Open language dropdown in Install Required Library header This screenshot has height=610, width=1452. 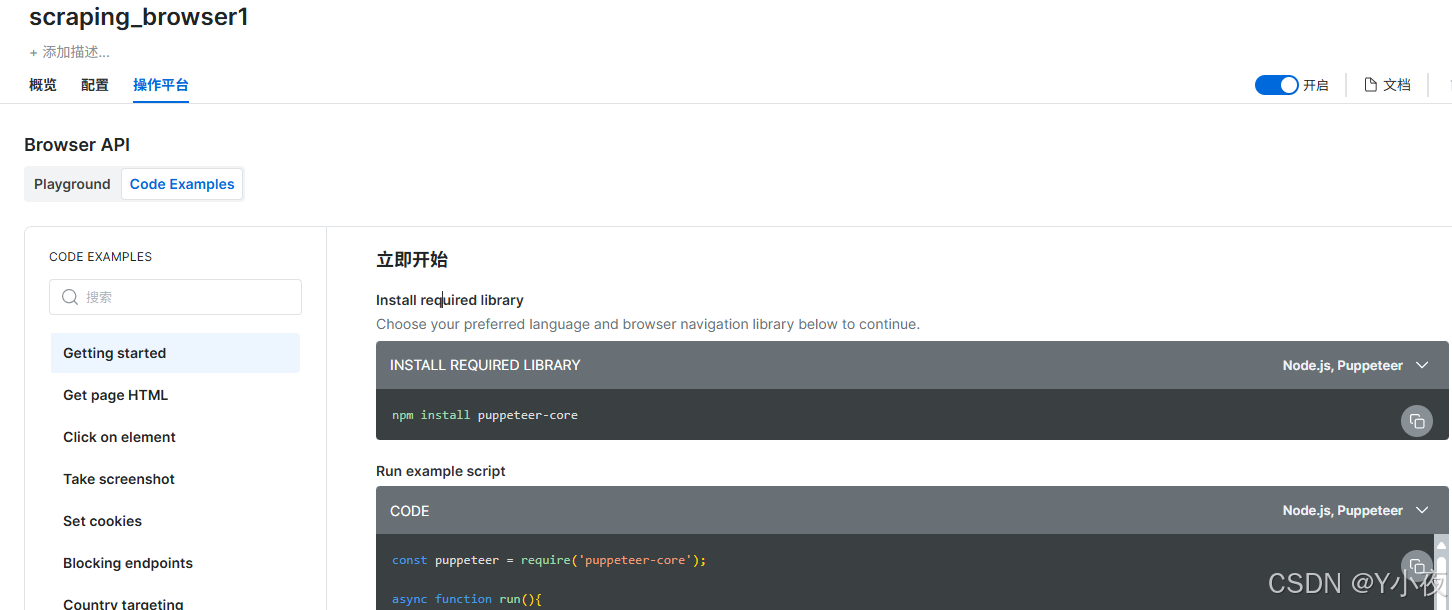[1356, 365]
